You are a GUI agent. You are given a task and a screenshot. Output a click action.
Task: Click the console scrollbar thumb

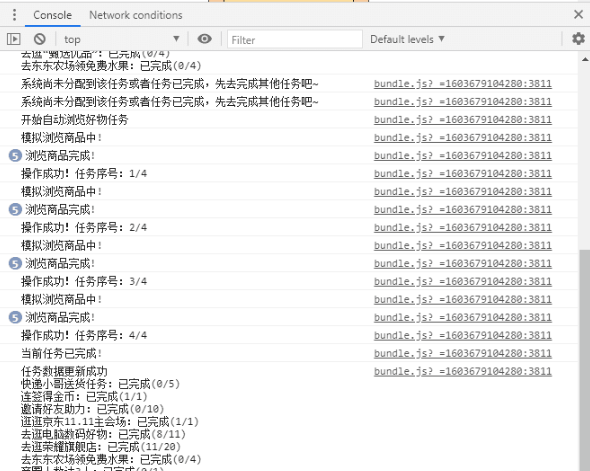585,359
